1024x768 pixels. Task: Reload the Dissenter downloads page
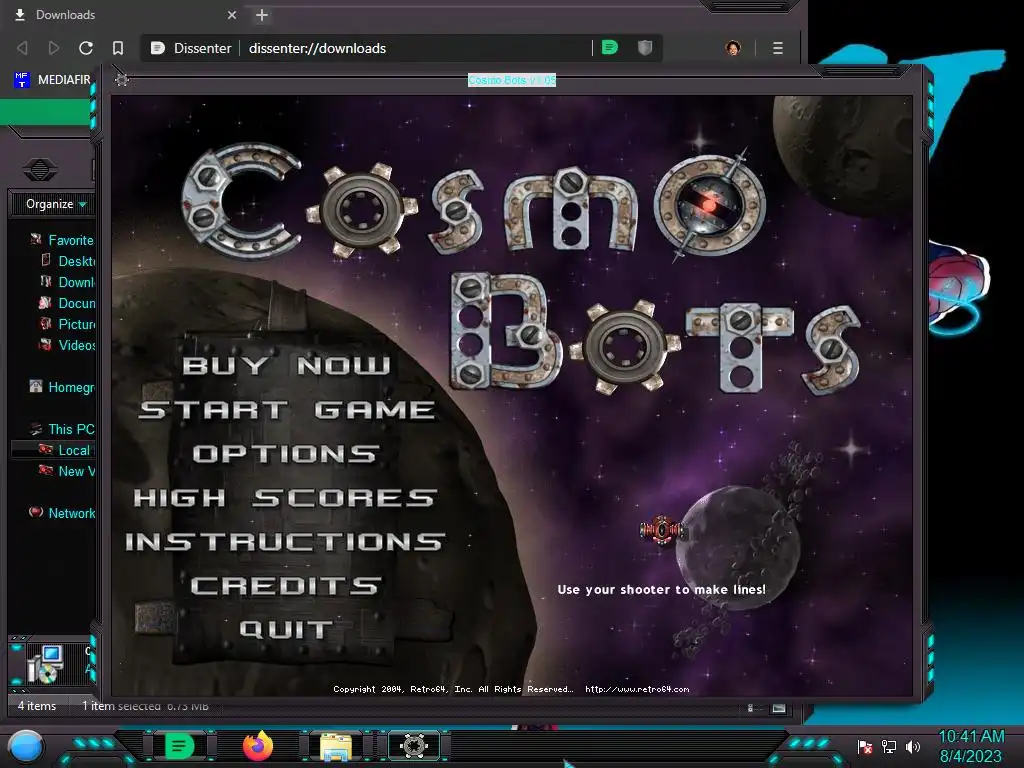86,48
